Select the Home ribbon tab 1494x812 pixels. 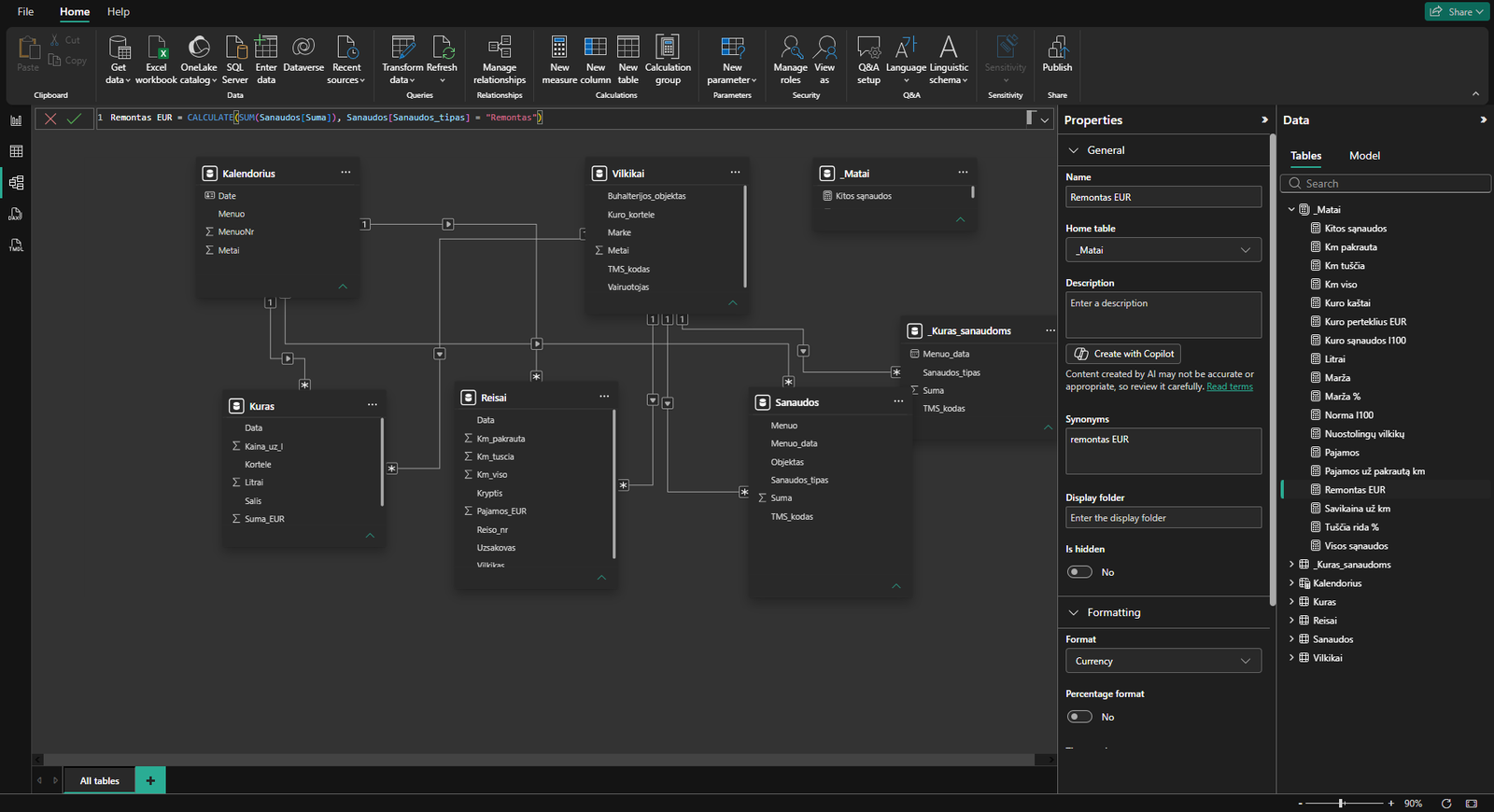[75, 12]
